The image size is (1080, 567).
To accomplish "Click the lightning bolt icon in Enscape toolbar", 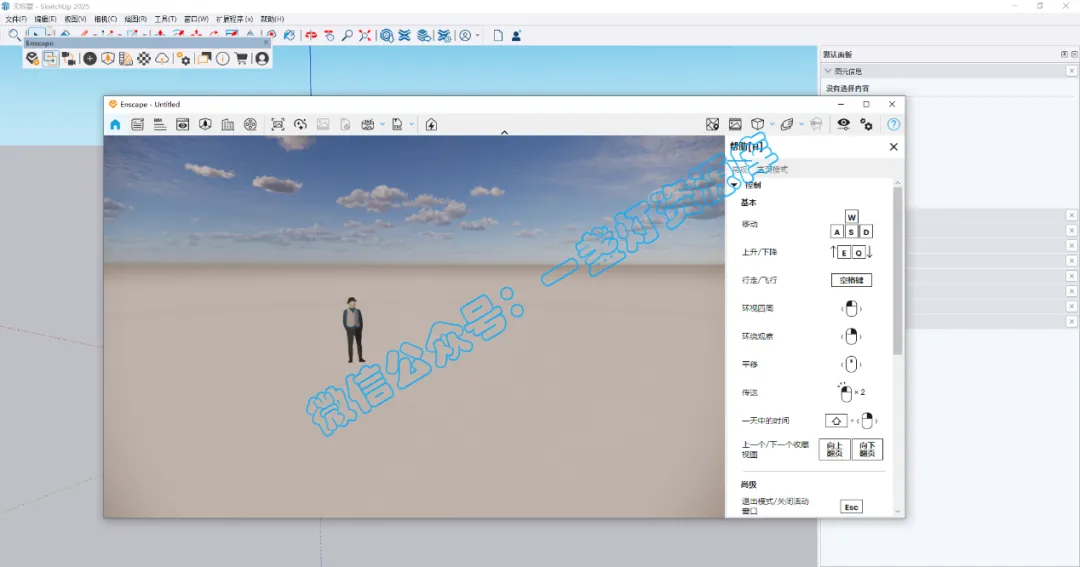I will 431,125.
